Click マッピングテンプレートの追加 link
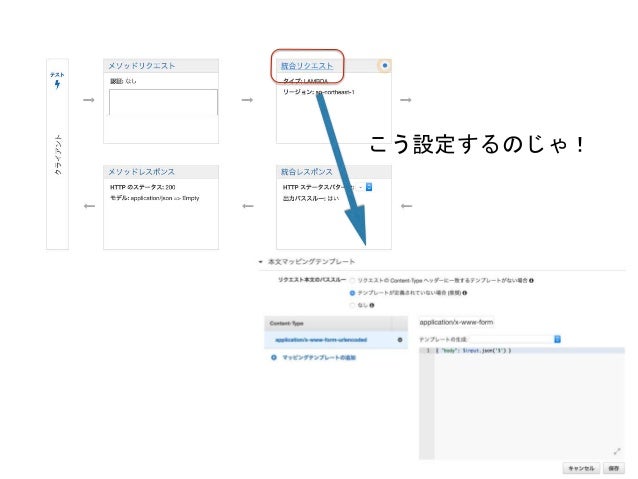 click(319, 357)
